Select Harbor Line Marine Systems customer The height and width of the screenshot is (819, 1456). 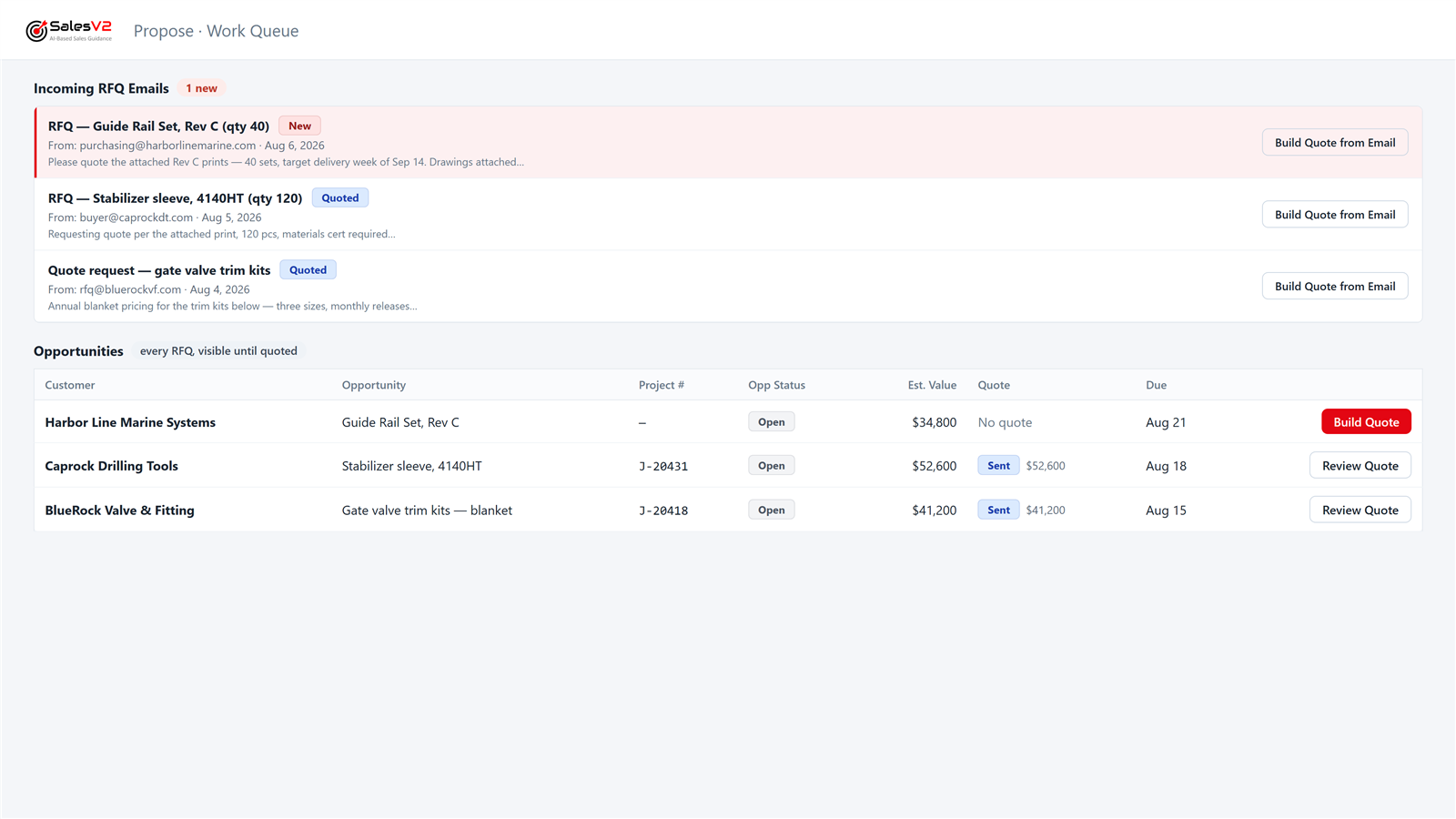[130, 422]
